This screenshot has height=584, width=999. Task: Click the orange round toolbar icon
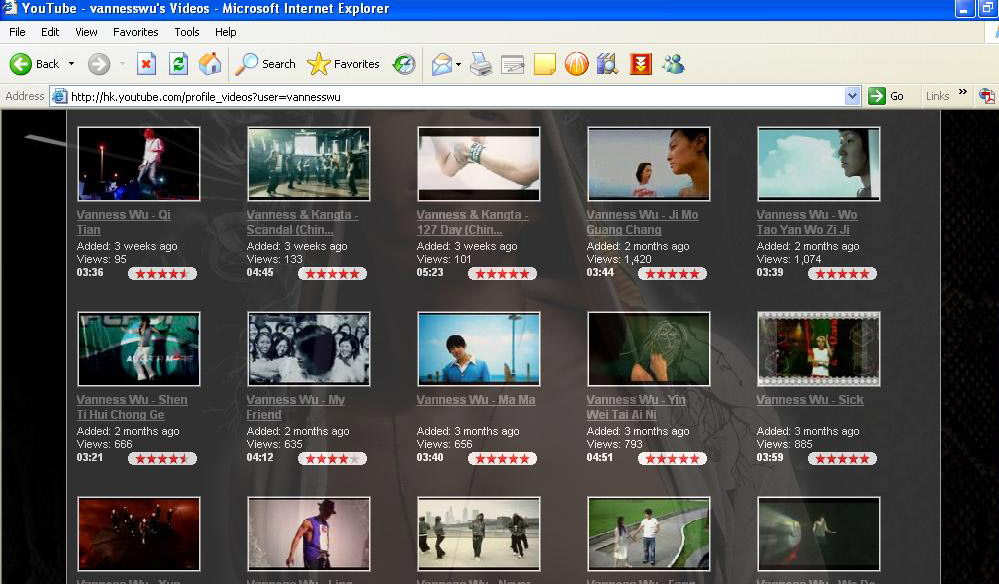click(577, 64)
